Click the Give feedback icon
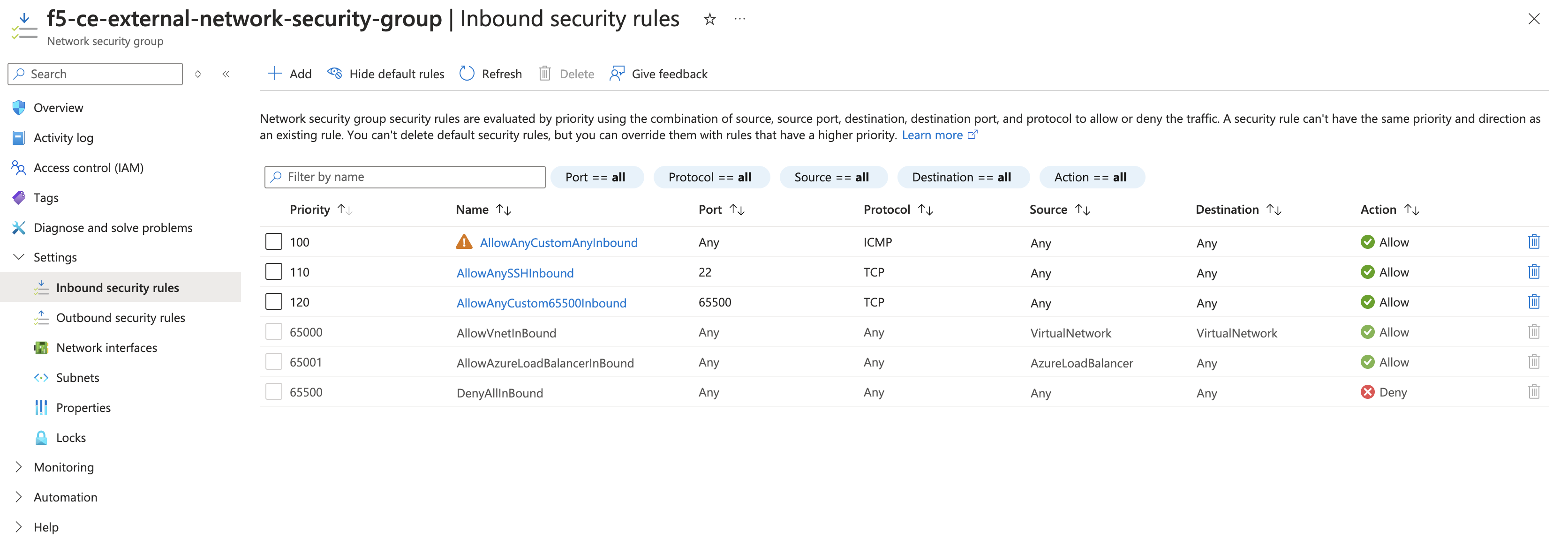The width and height of the screenshot is (1568, 554). (617, 73)
